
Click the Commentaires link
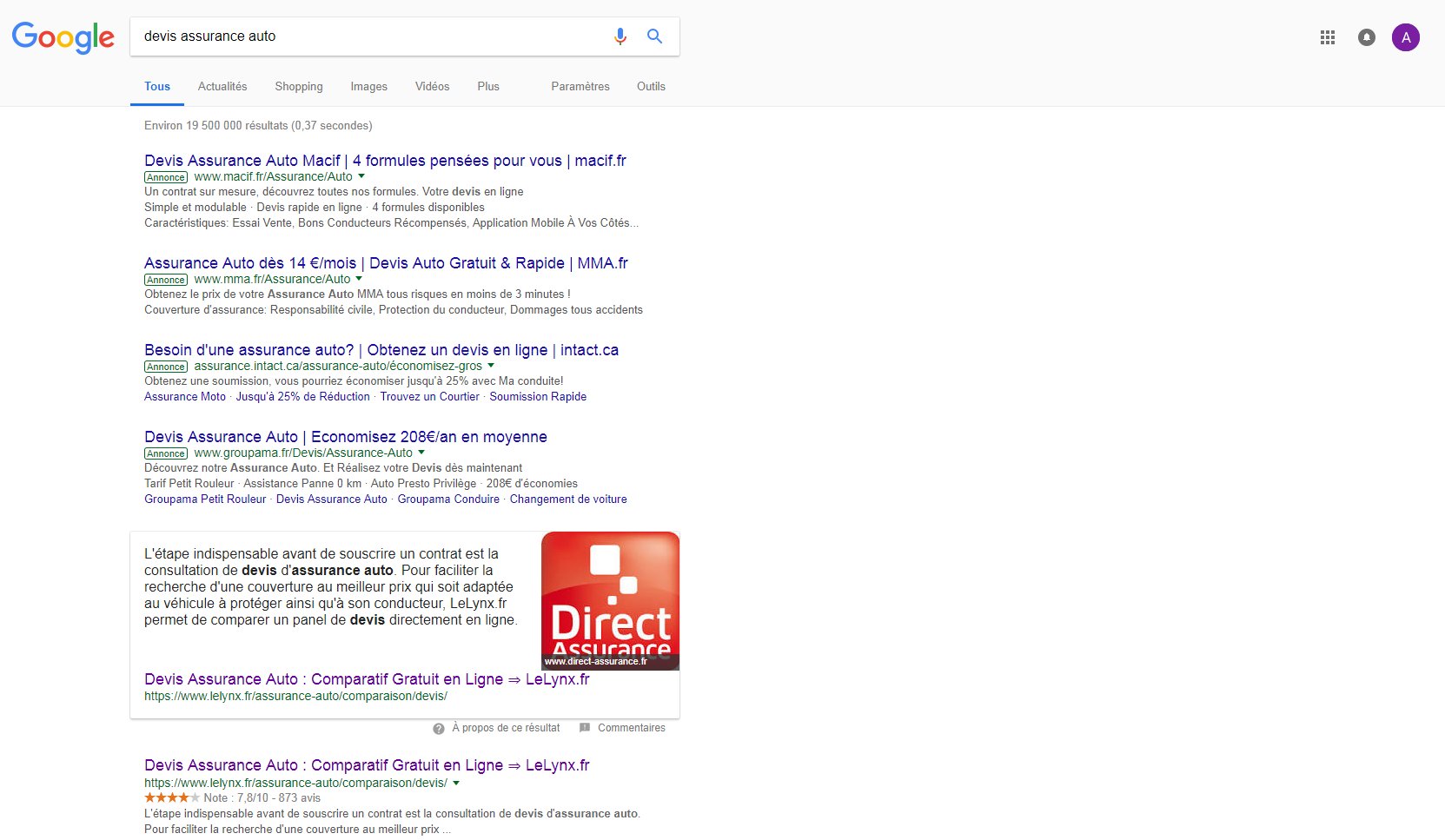[x=632, y=728]
